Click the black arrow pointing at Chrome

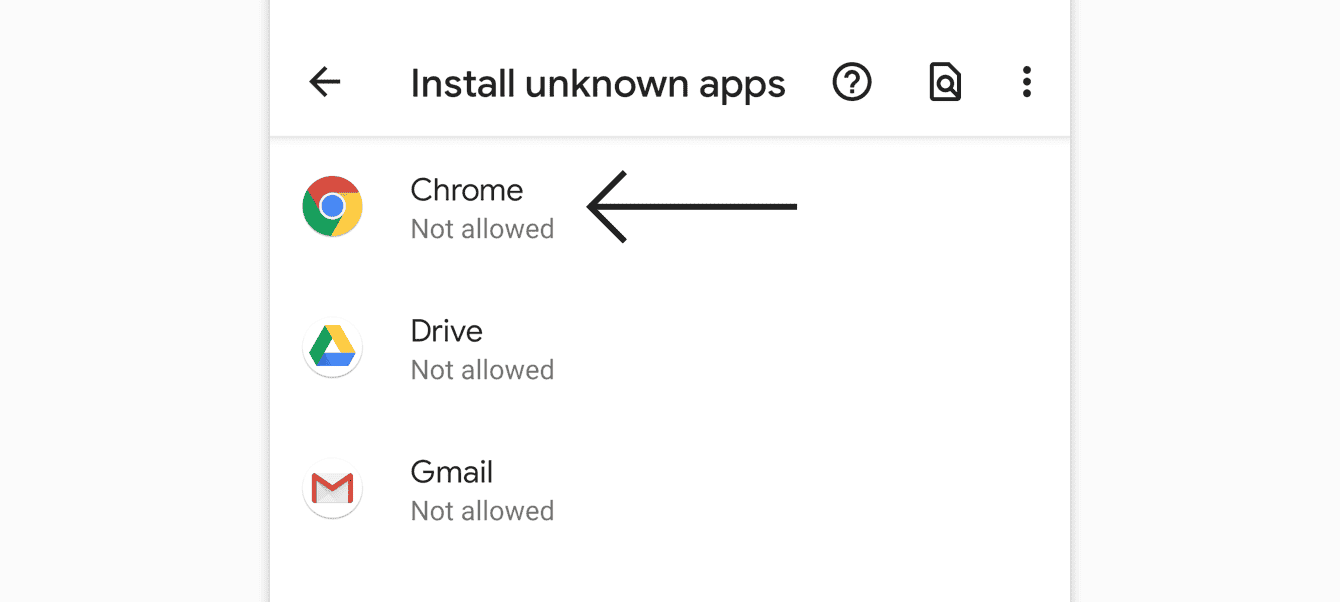(692, 207)
